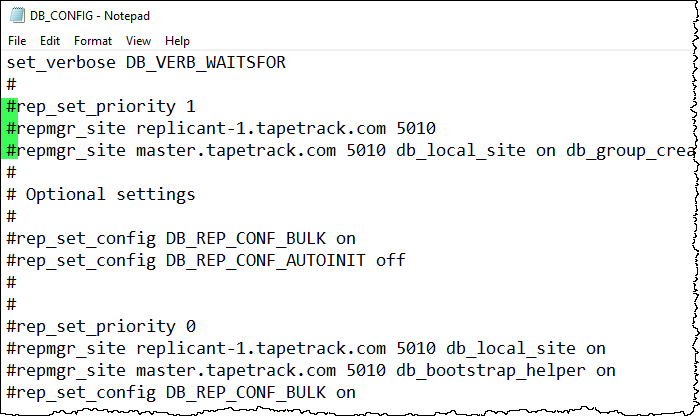Click the DB_CONFIG - Notepad title text

point(90,16)
